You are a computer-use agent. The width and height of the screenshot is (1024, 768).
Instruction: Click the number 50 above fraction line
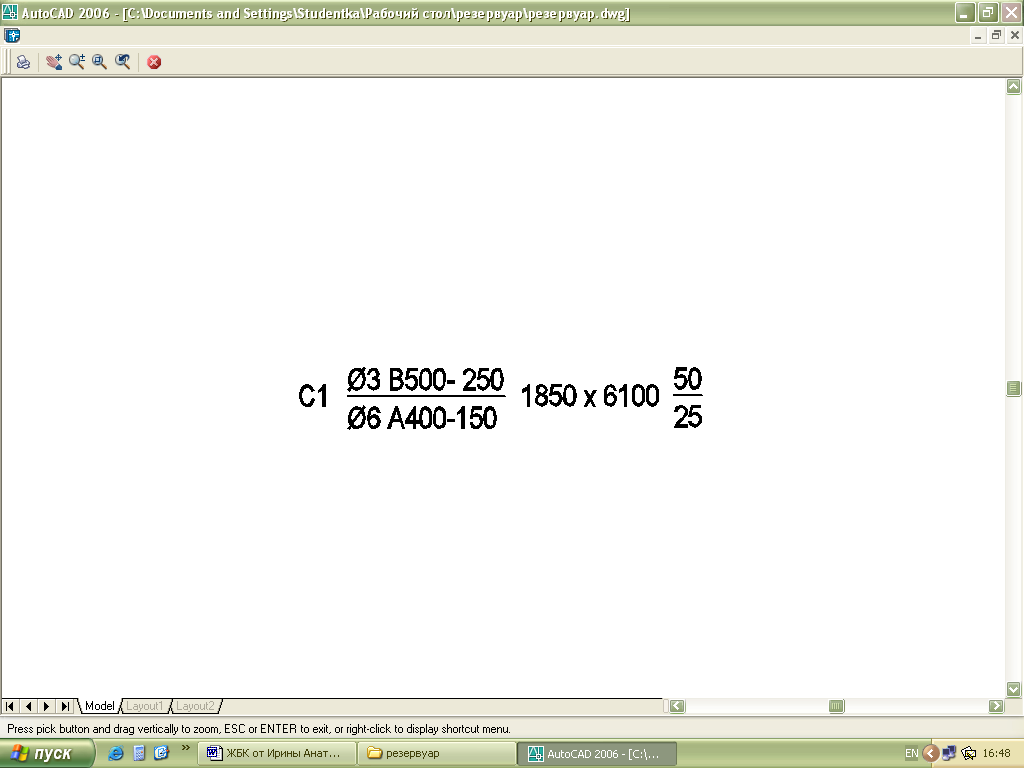(x=688, y=379)
